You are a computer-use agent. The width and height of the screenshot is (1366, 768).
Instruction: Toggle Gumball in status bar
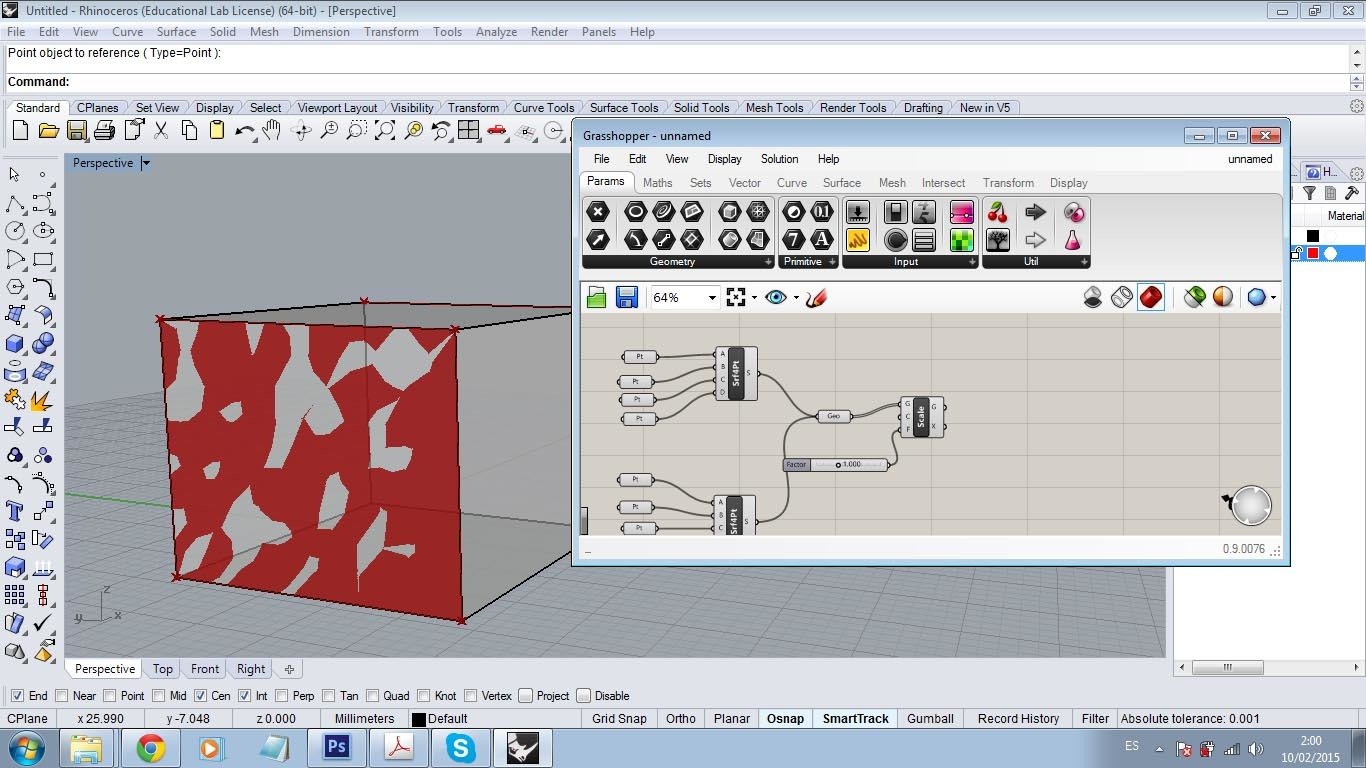pos(931,718)
